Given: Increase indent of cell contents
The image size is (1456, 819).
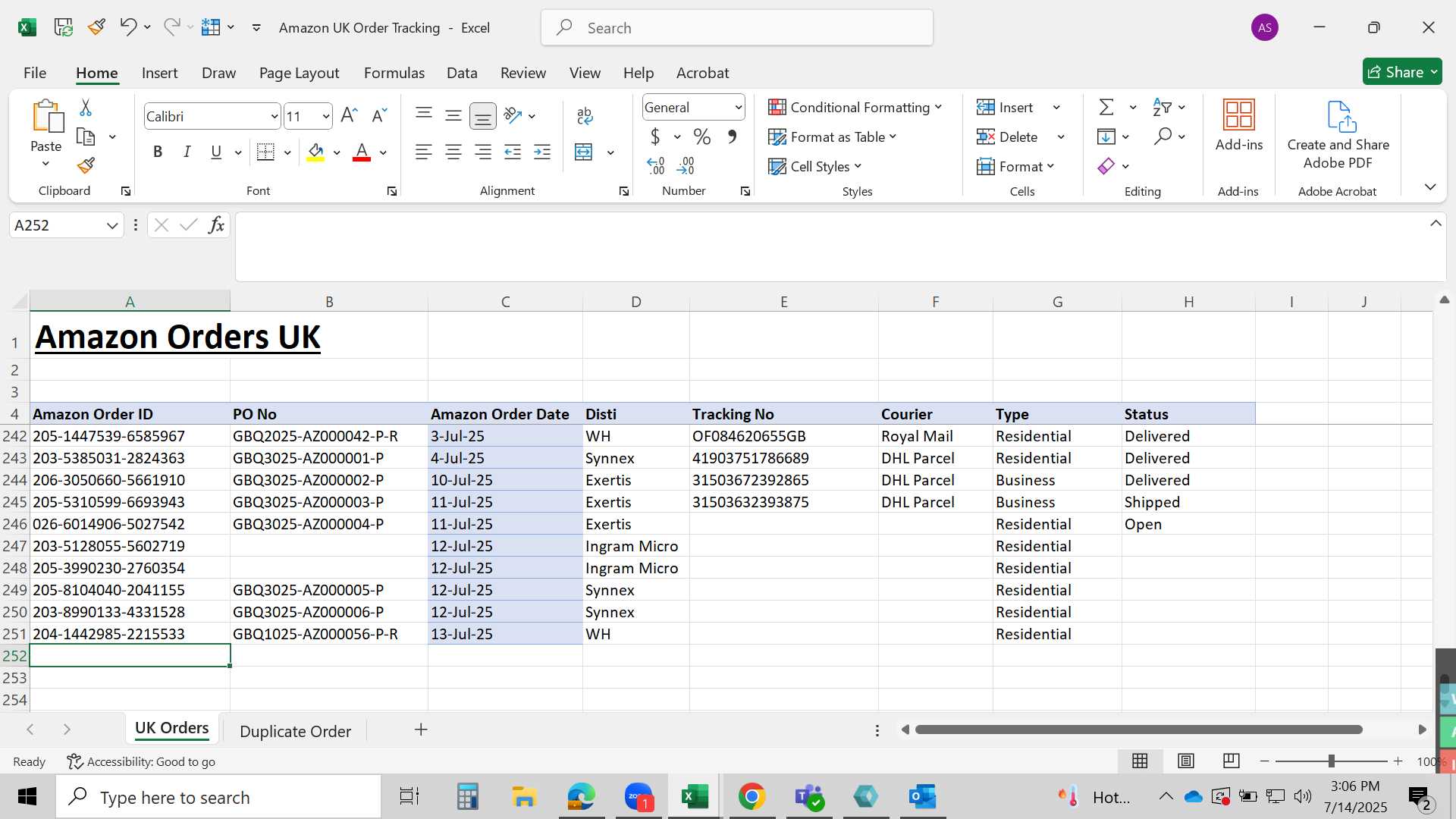Looking at the screenshot, I should [542, 152].
